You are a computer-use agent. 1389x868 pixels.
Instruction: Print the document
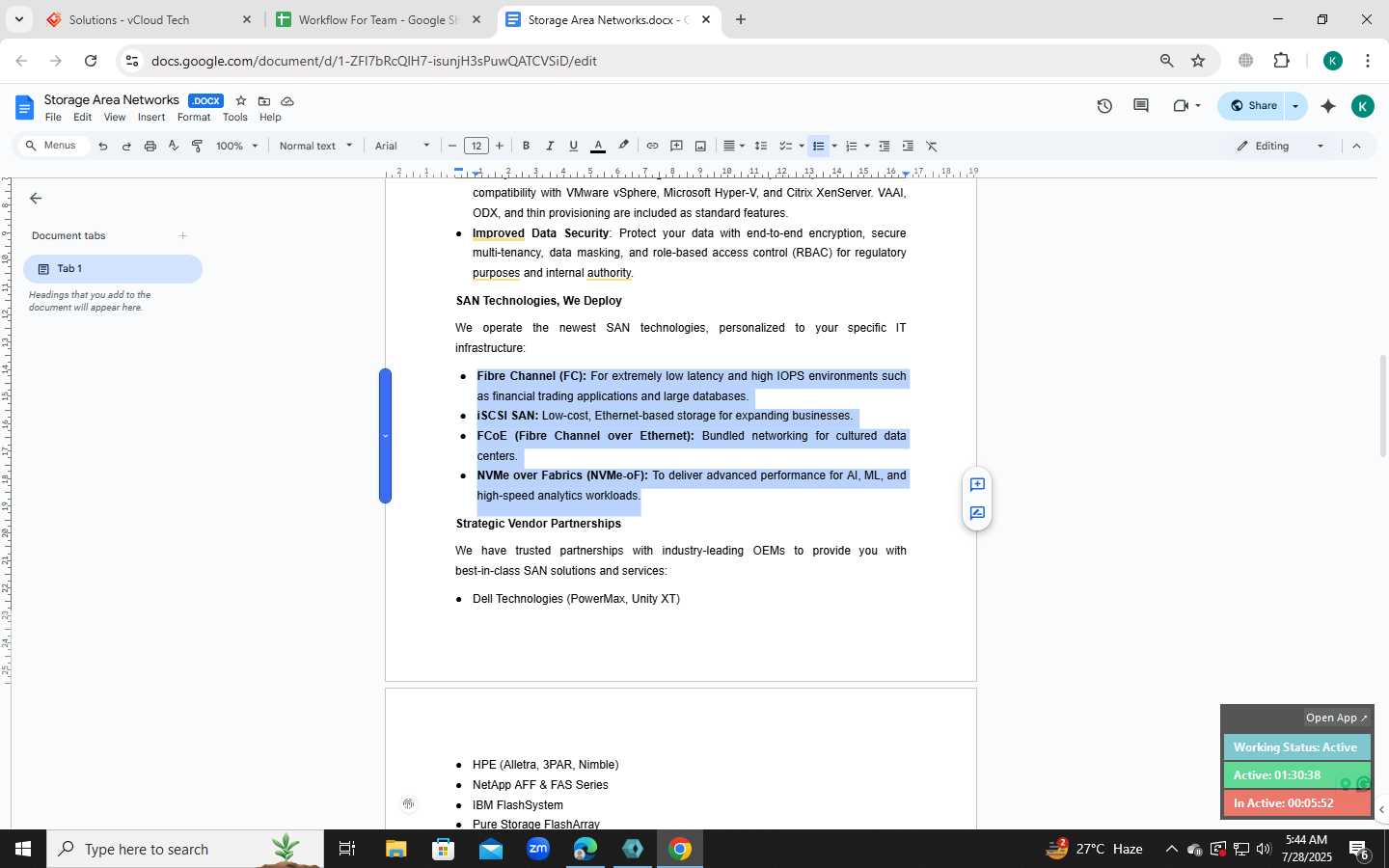(x=150, y=146)
